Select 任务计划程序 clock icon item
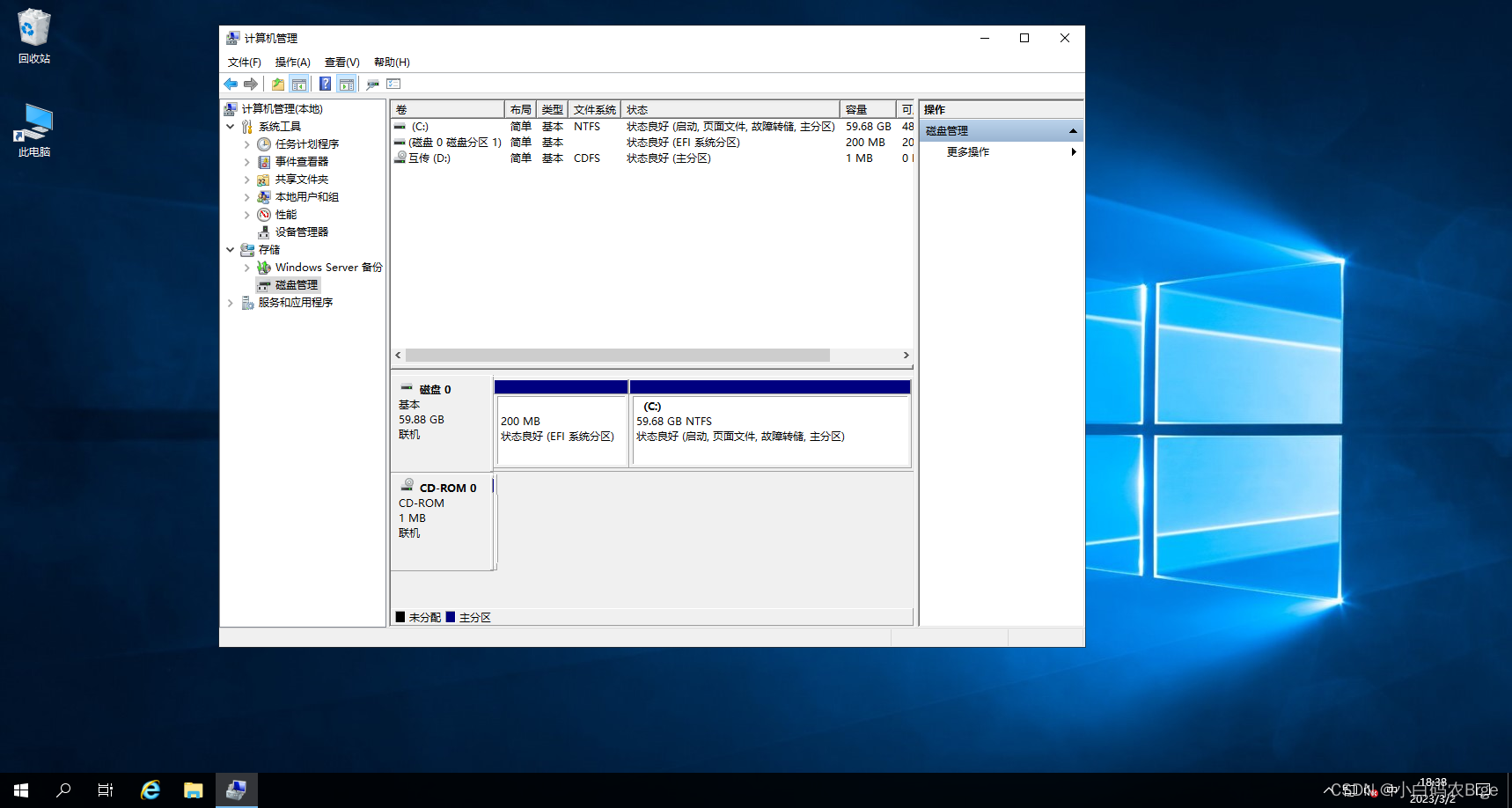The image size is (1512, 808). (x=264, y=144)
